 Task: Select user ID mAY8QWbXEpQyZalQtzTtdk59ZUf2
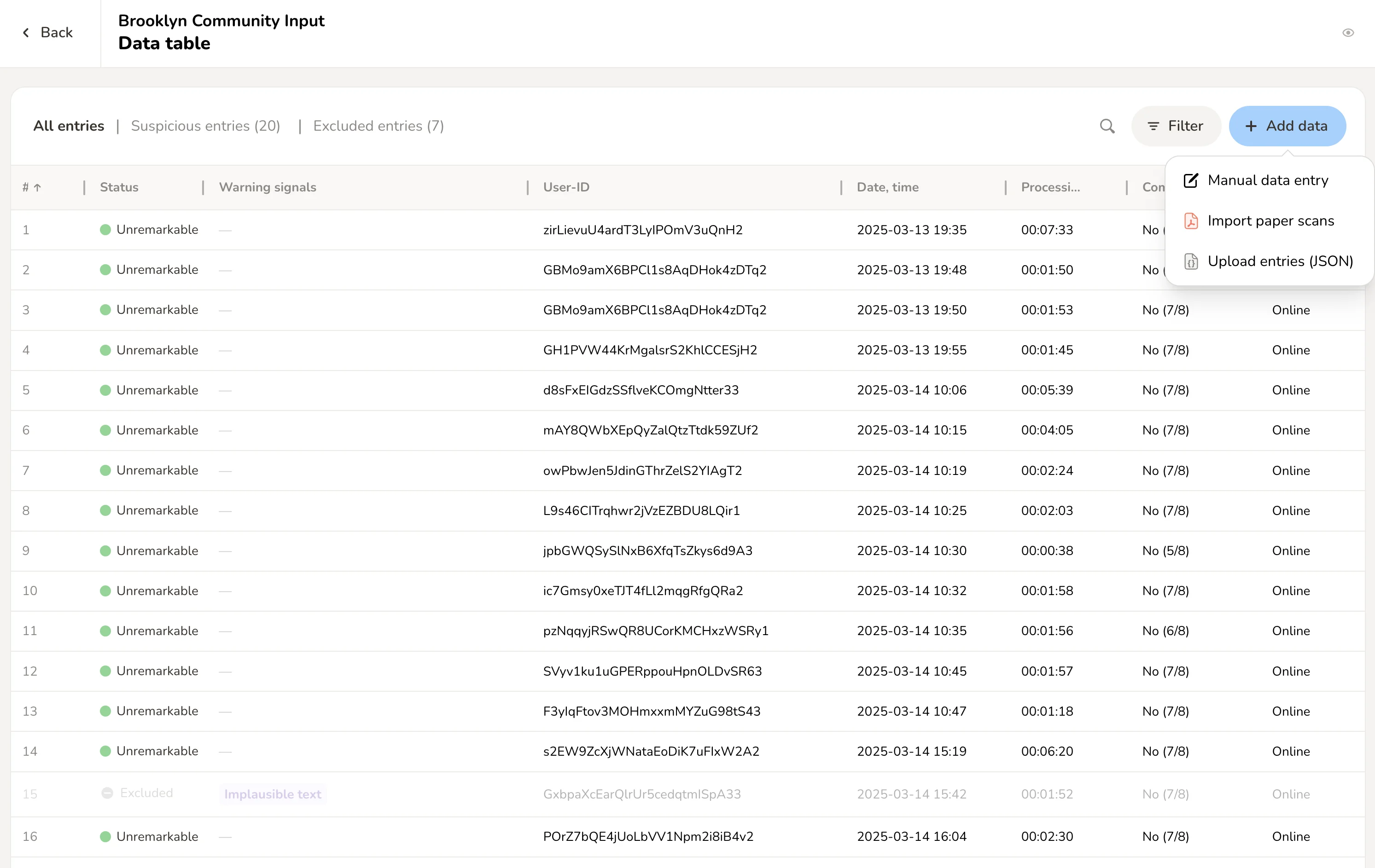tap(650, 430)
